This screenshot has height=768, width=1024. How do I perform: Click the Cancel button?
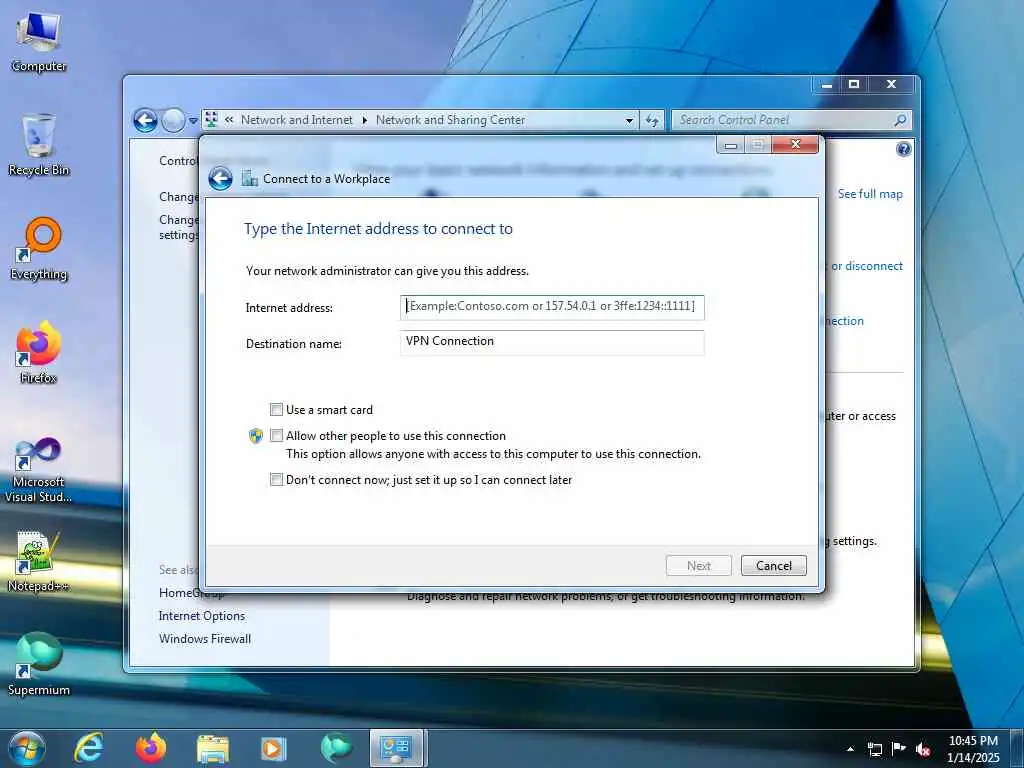774,566
